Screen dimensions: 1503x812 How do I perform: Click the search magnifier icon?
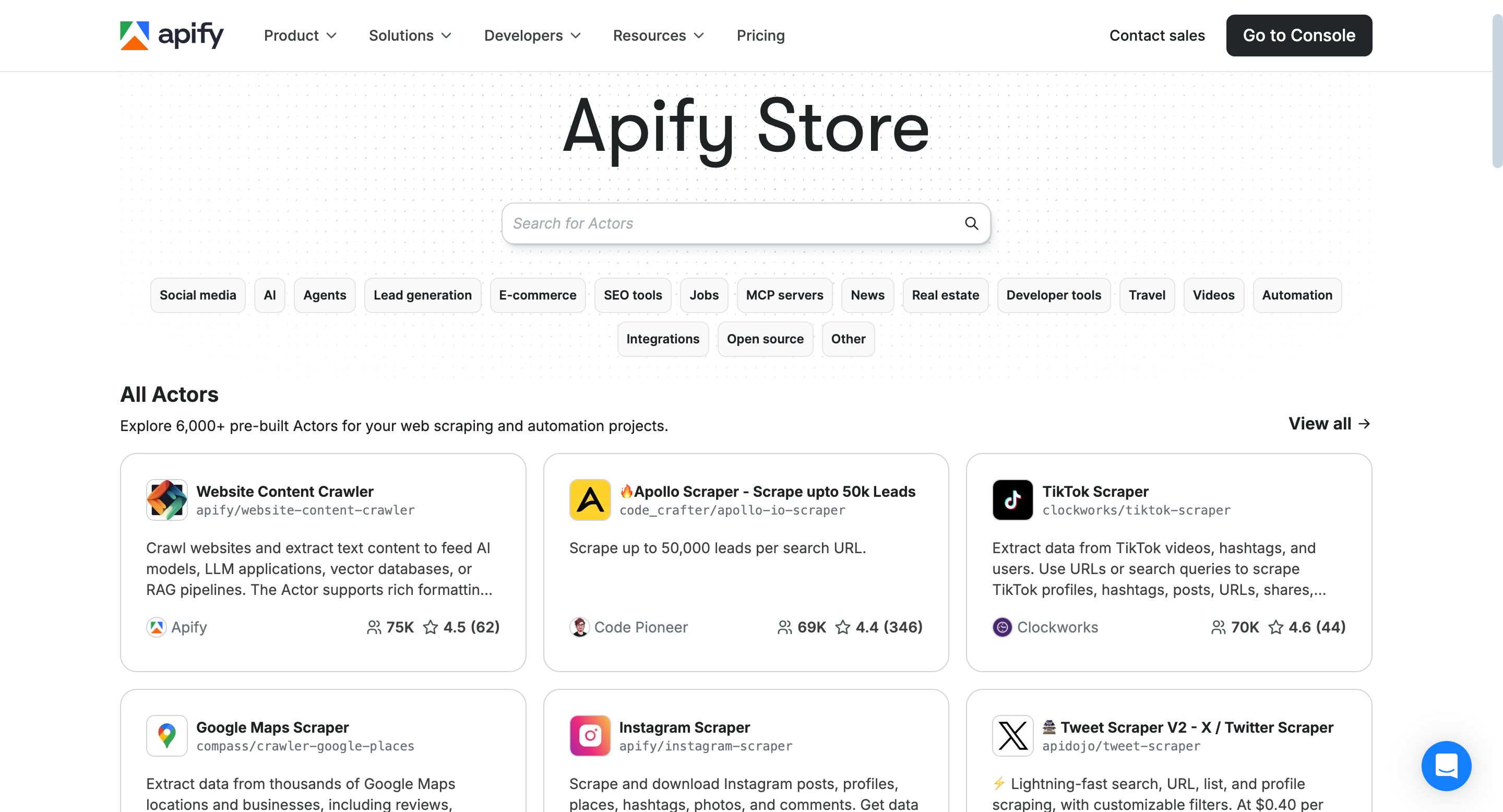(x=971, y=223)
